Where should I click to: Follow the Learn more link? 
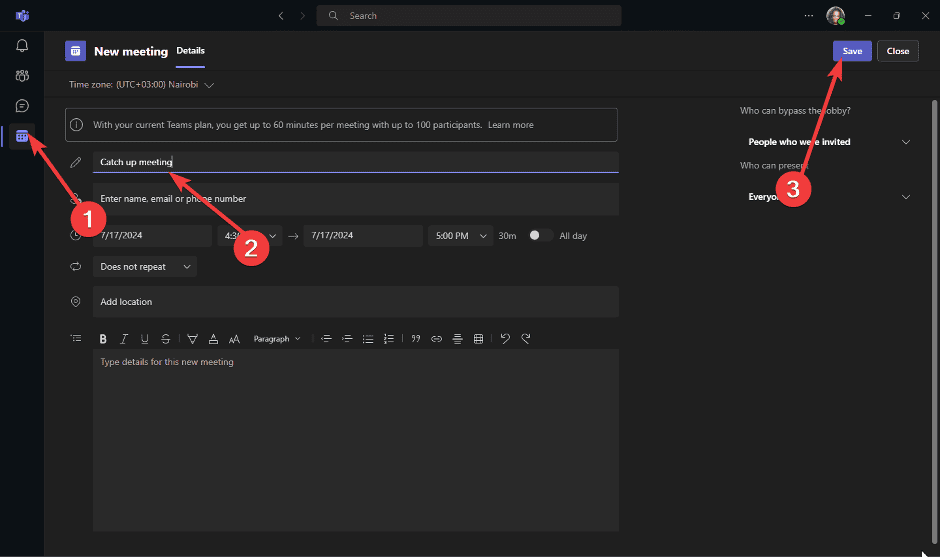coord(511,125)
